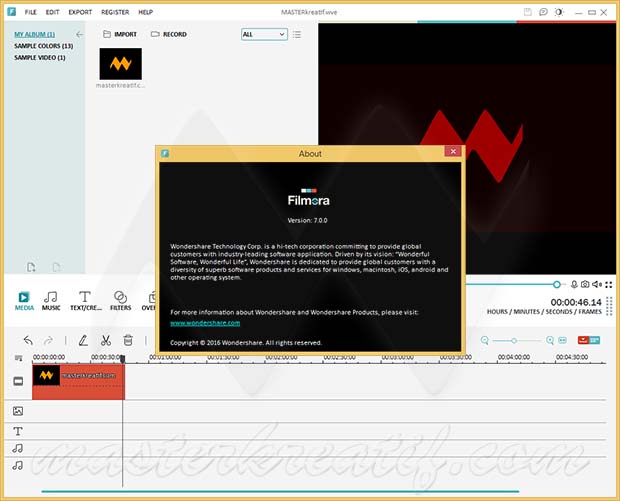The height and width of the screenshot is (501, 620).
Task: Click the Version: 7.0.0 text in About
Action: pyautogui.click(x=308, y=221)
